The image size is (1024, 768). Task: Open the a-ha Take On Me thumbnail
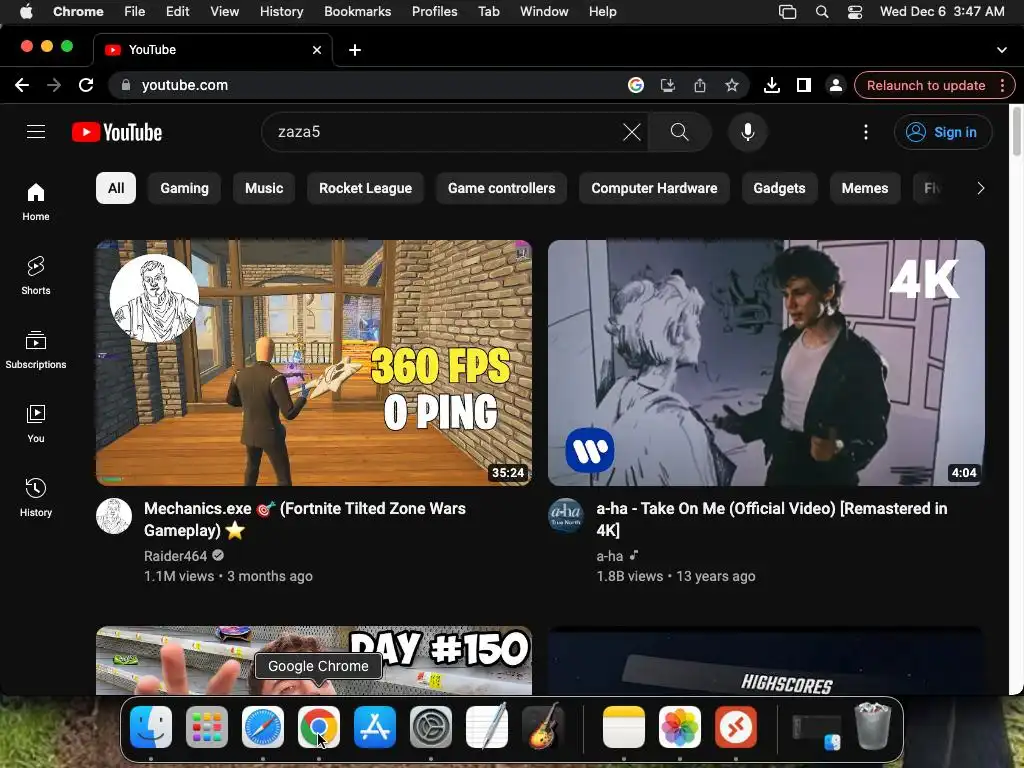click(x=766, y=362)
